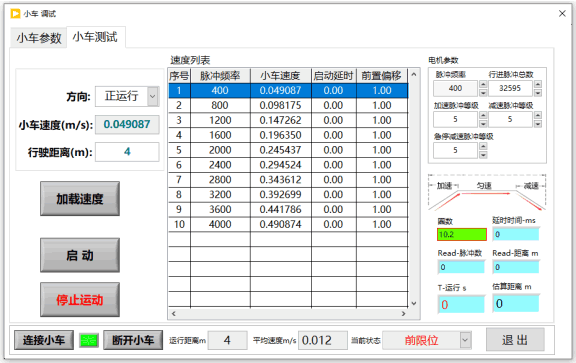Click the 加载速度 button
Screen dimensions: 576x363
80,198
